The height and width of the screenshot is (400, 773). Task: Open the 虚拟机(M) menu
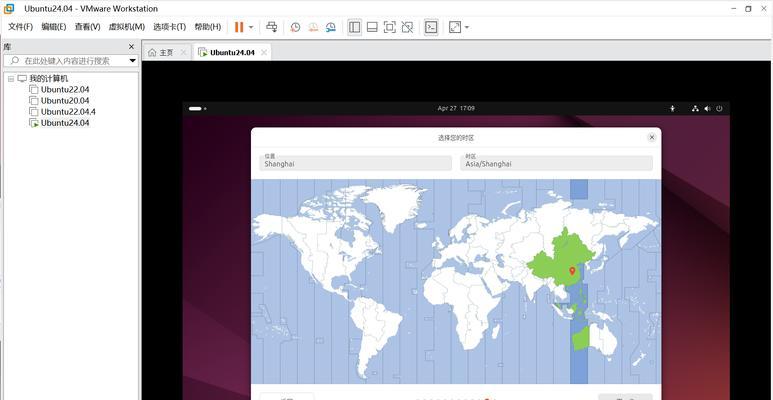127,27
